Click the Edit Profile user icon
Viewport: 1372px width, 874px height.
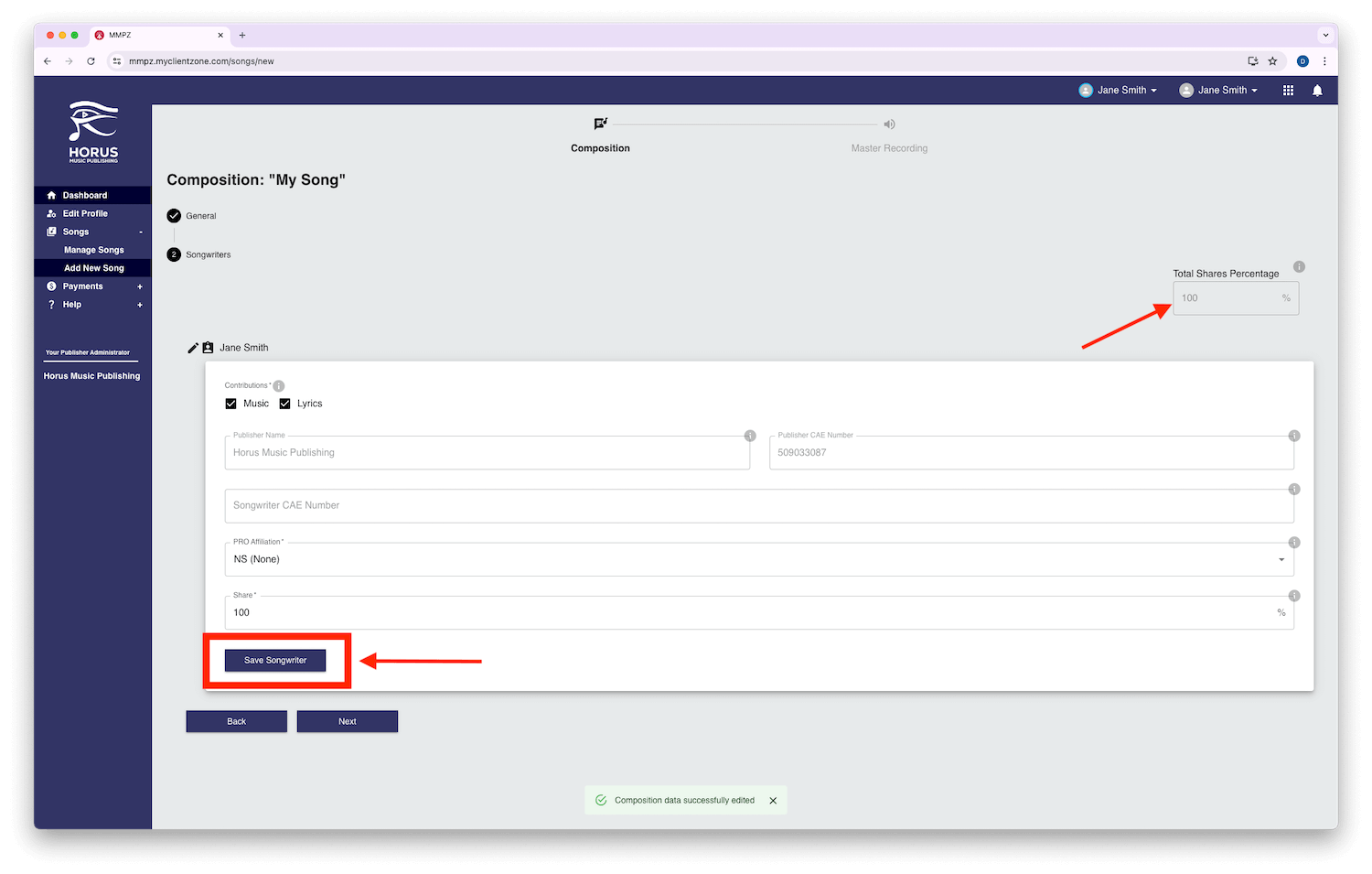[x=51, y=213]
